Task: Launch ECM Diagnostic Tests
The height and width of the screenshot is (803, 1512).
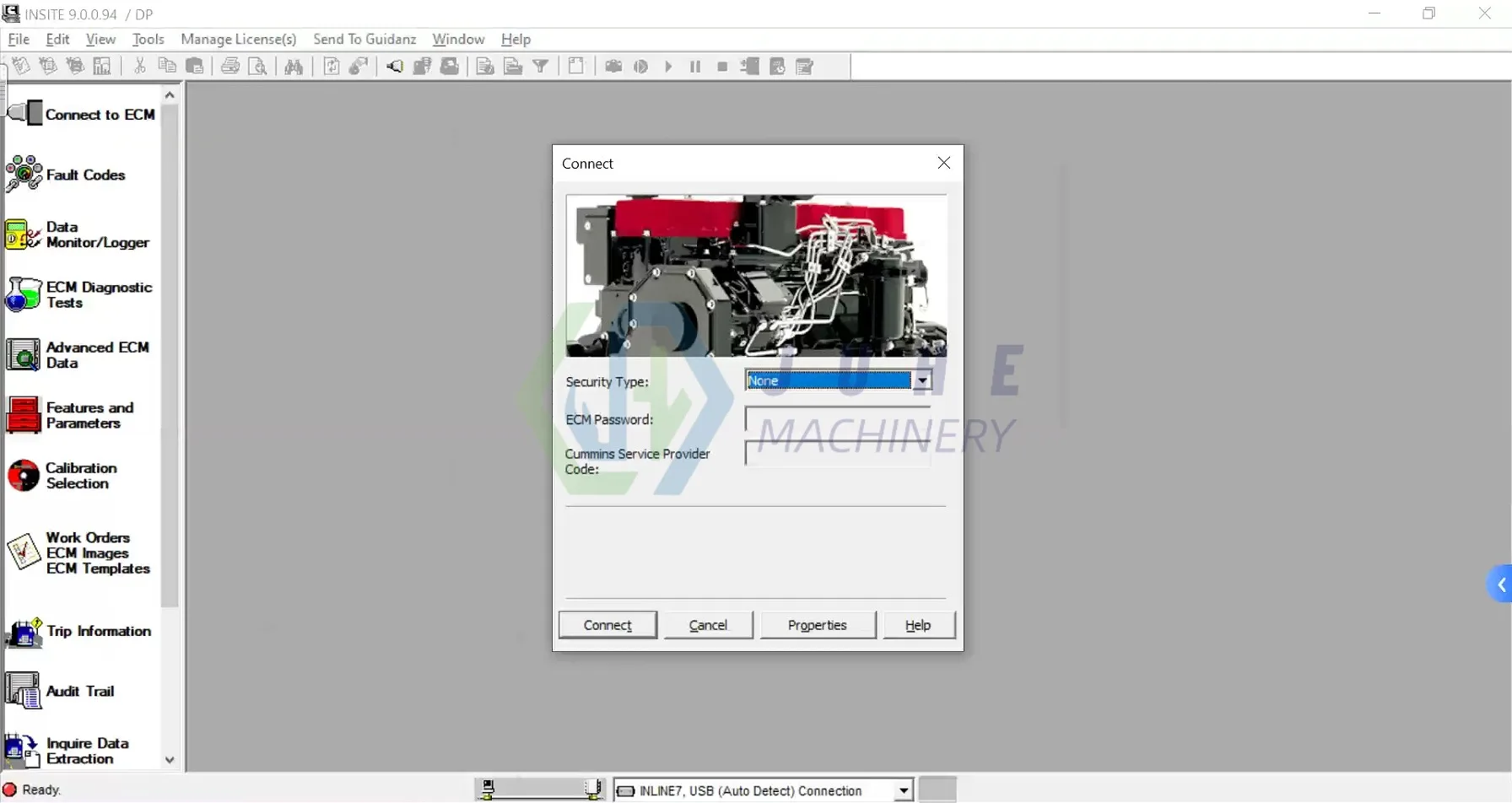Action: [x=79, y=295]
